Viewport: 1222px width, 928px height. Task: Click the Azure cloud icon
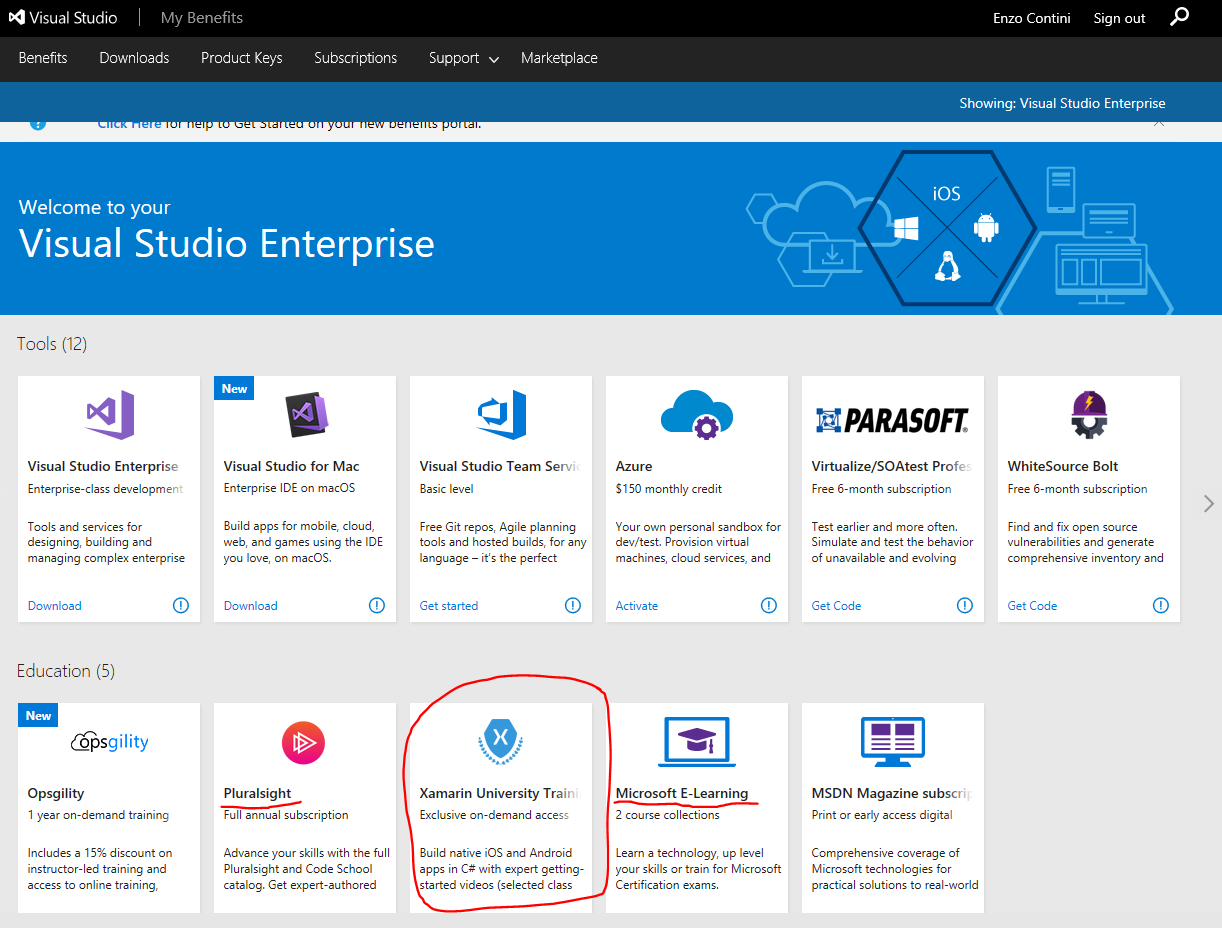point(697,414)
